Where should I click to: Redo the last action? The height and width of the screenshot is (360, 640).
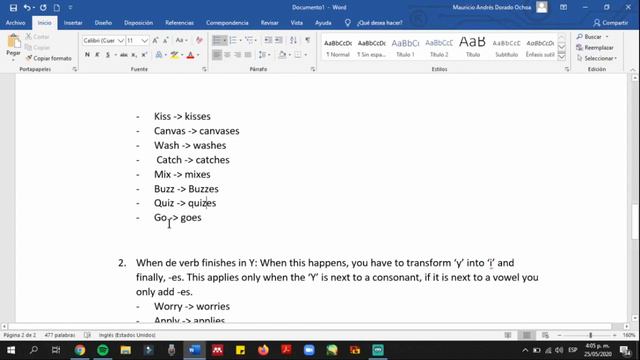[43, 7]
